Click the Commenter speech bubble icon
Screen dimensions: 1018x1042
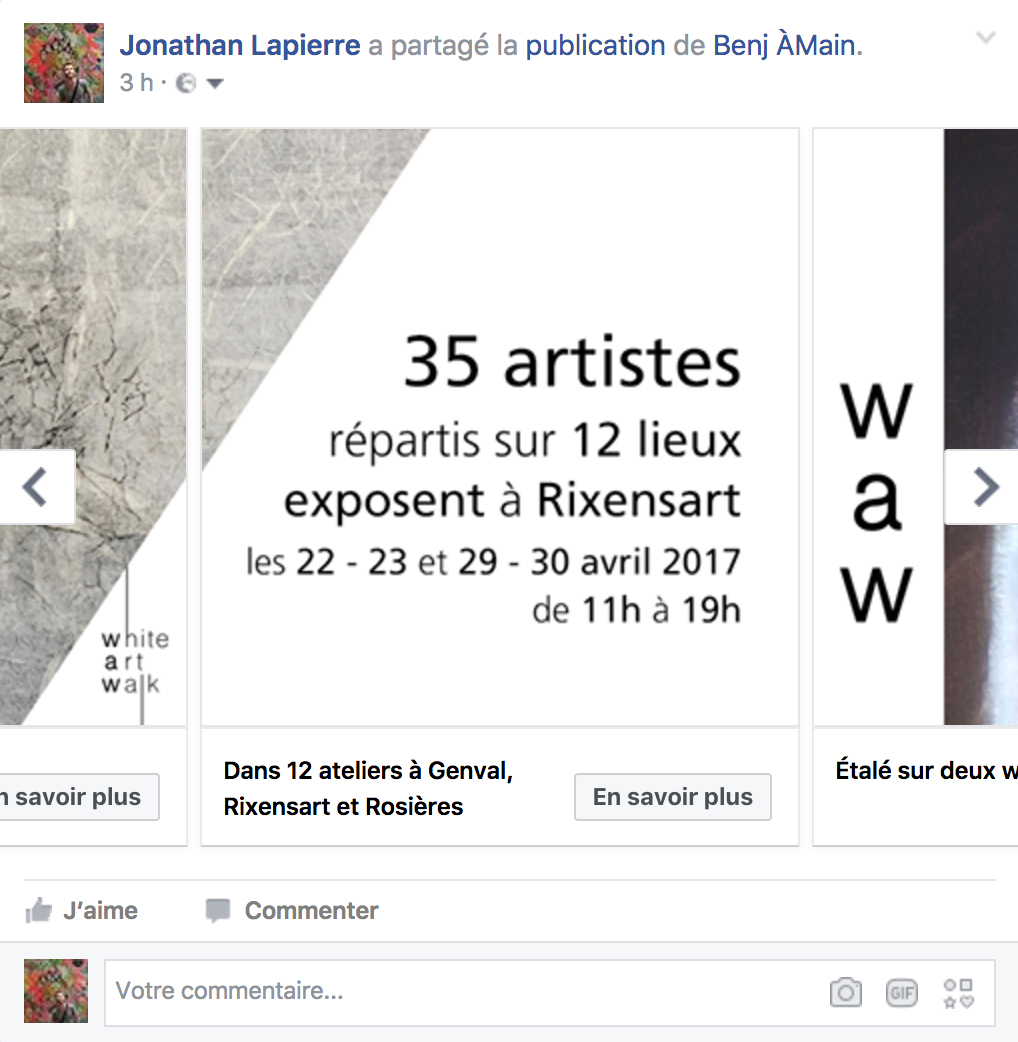(x=218, y=910)
